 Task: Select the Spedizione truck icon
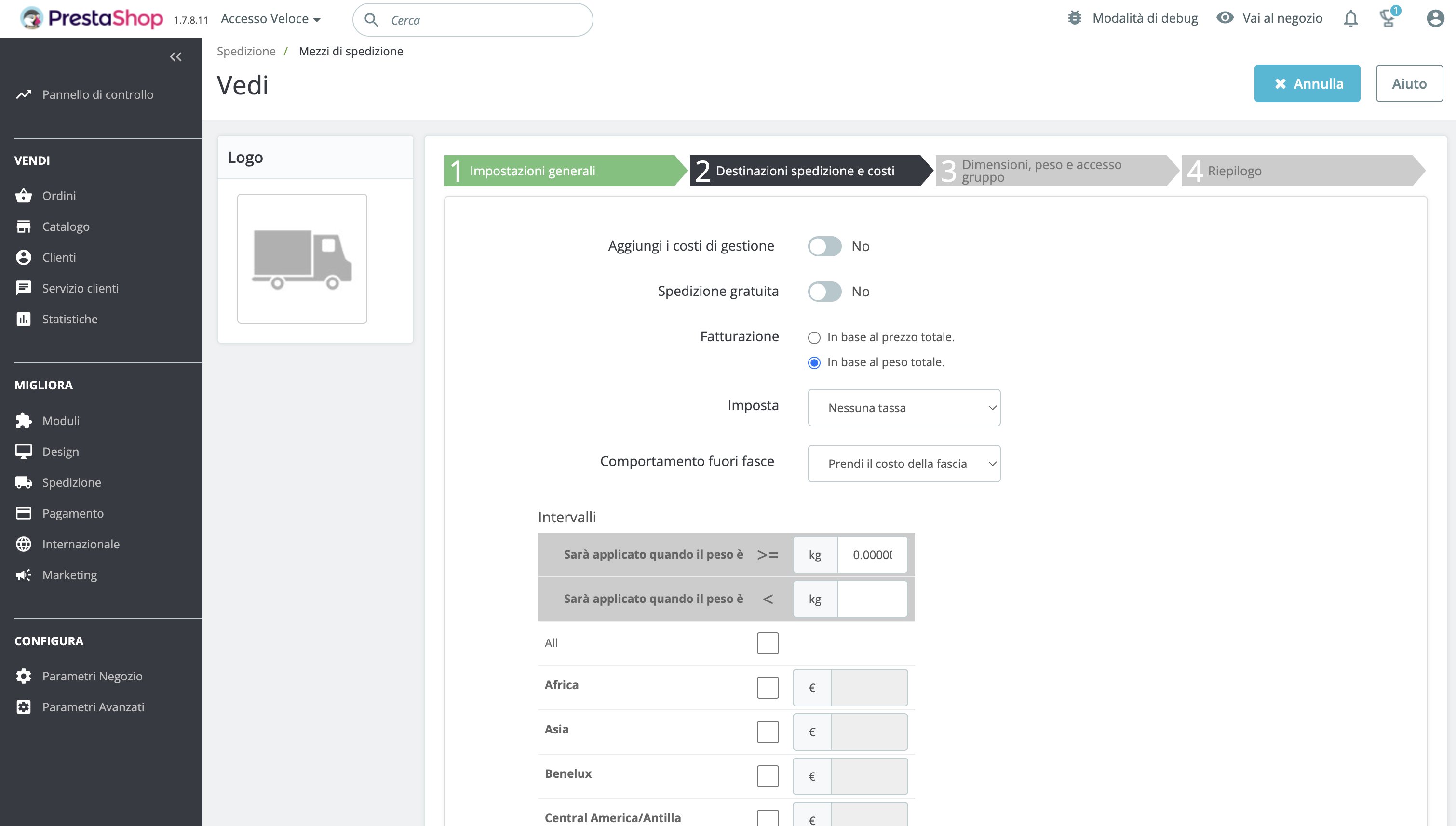click(x=23, y=481)
